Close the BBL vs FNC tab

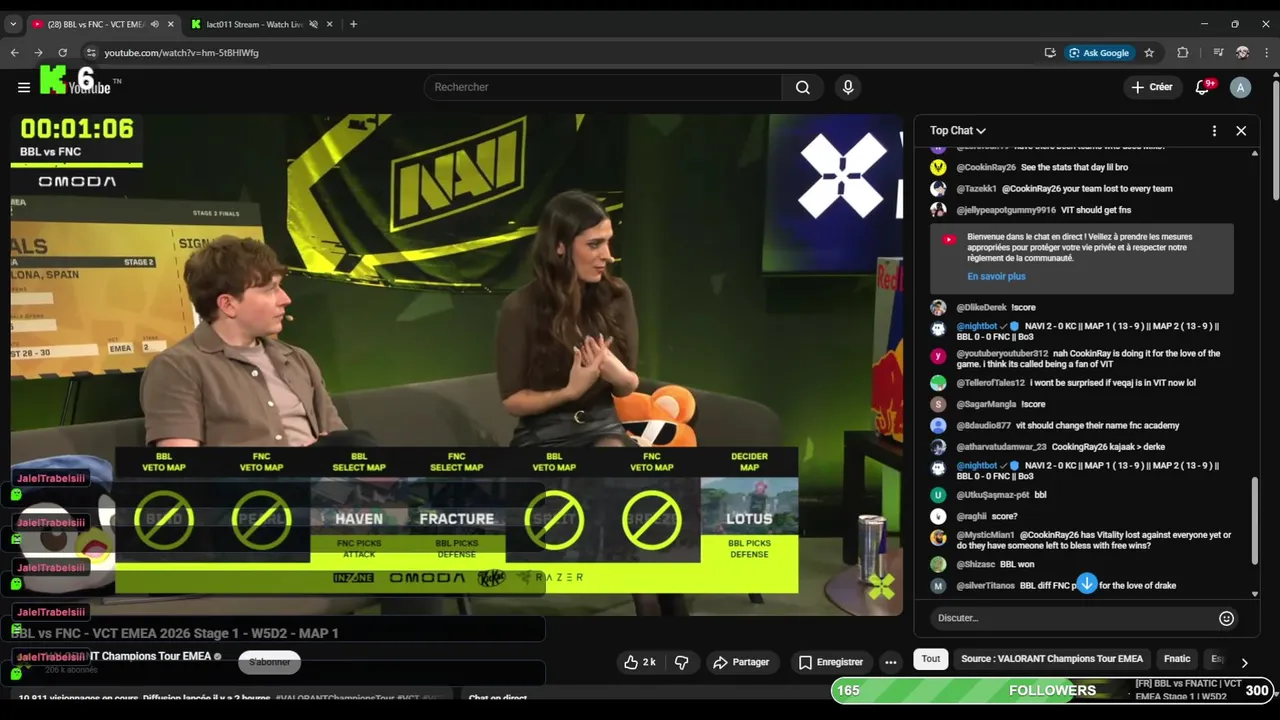pyautogui.click(x=170, y=24)
